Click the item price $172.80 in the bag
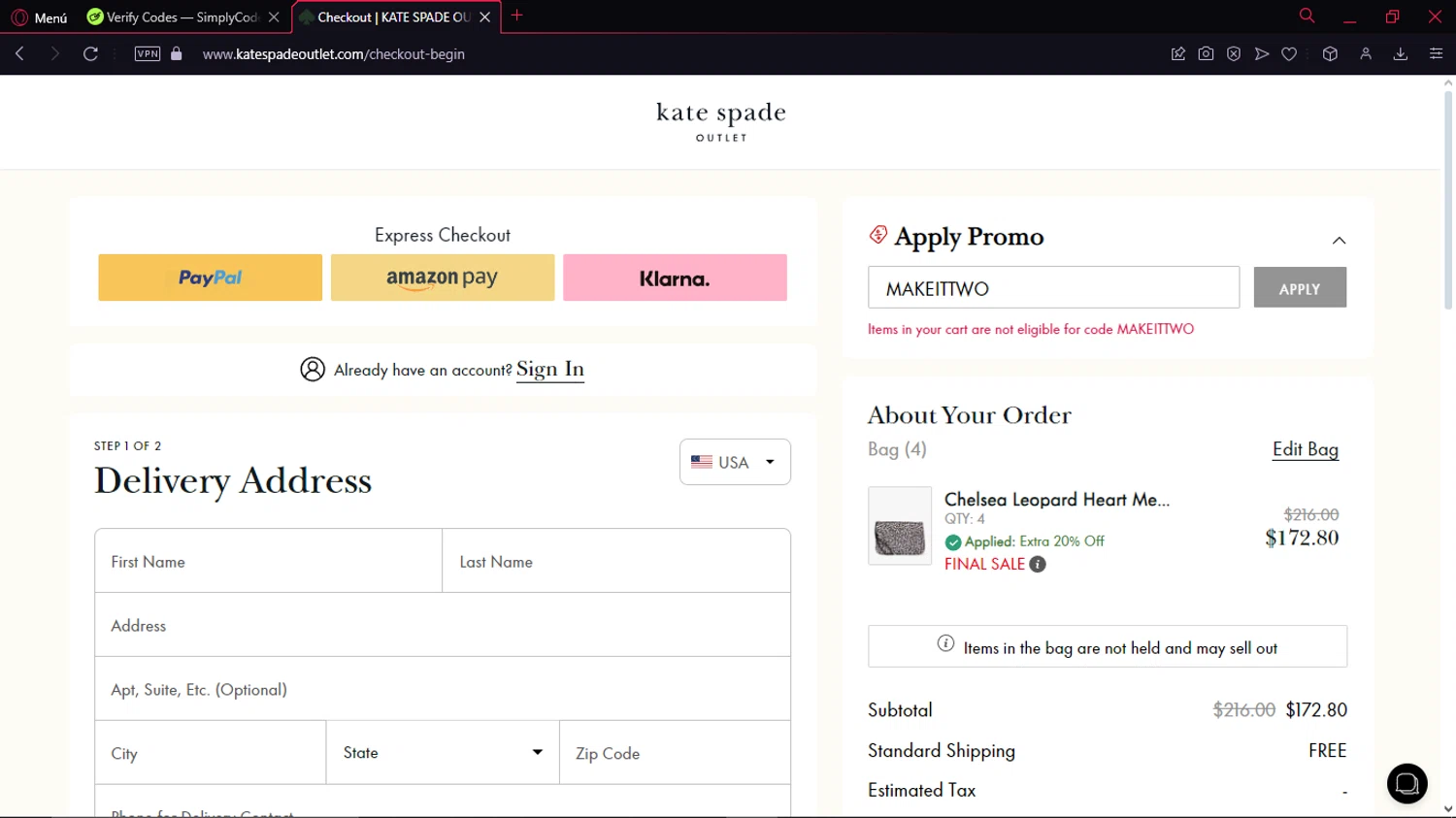 [x=1302, y=538]
